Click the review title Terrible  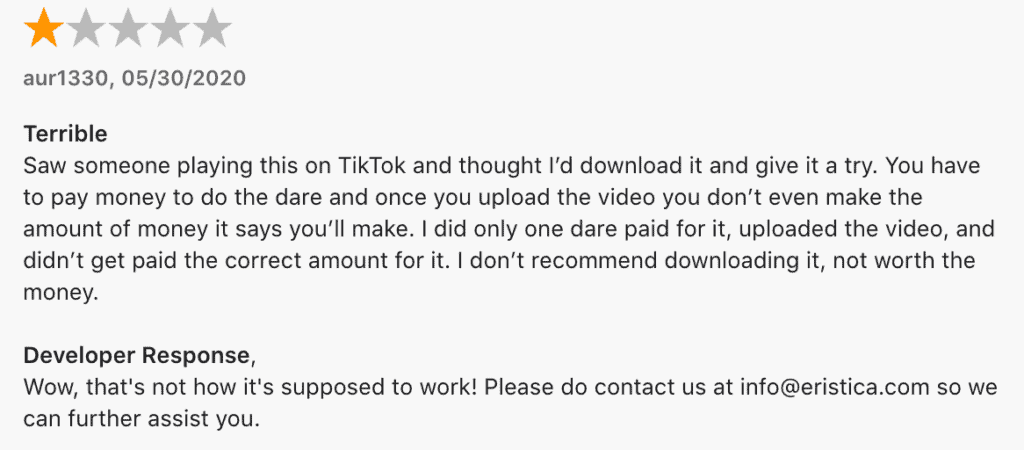pyautogui.click(x=65, y=135)
